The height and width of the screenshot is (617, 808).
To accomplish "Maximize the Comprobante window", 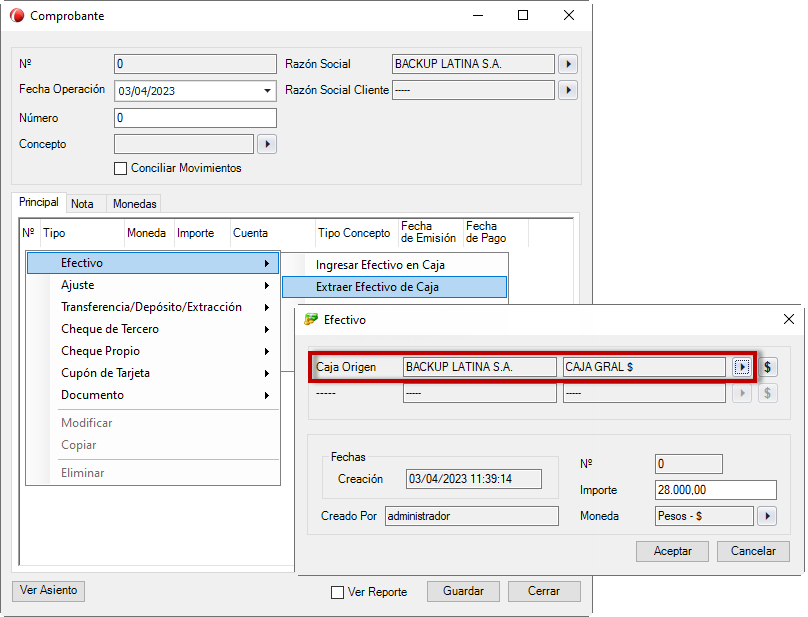I will (x=523, y=15).
